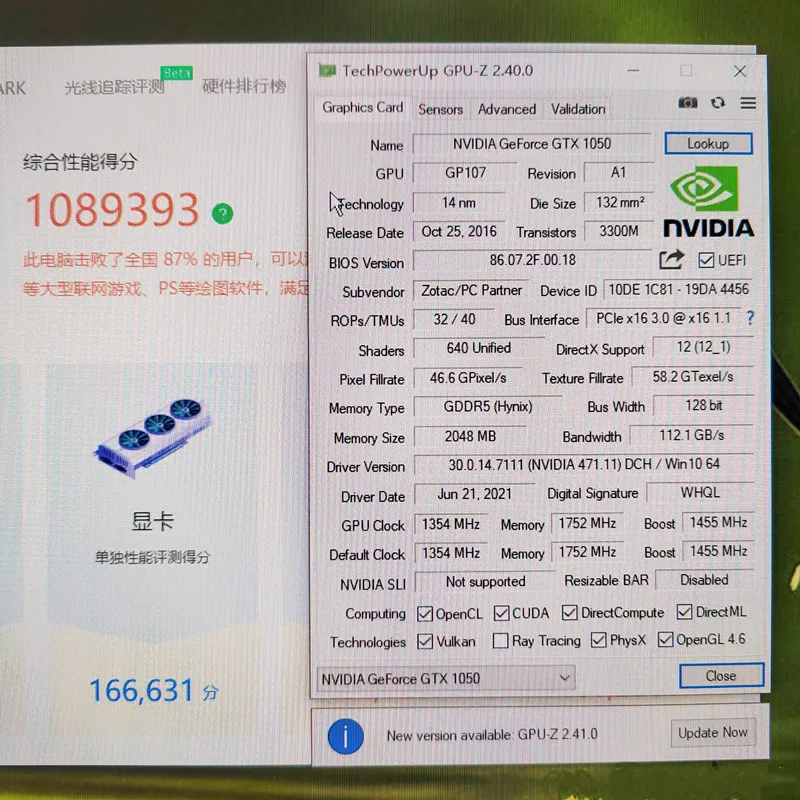Screen dimensions: 800x800
Task: Click the Transistors field 3300M
Action: pyautogui.click(x=618, y=231)
